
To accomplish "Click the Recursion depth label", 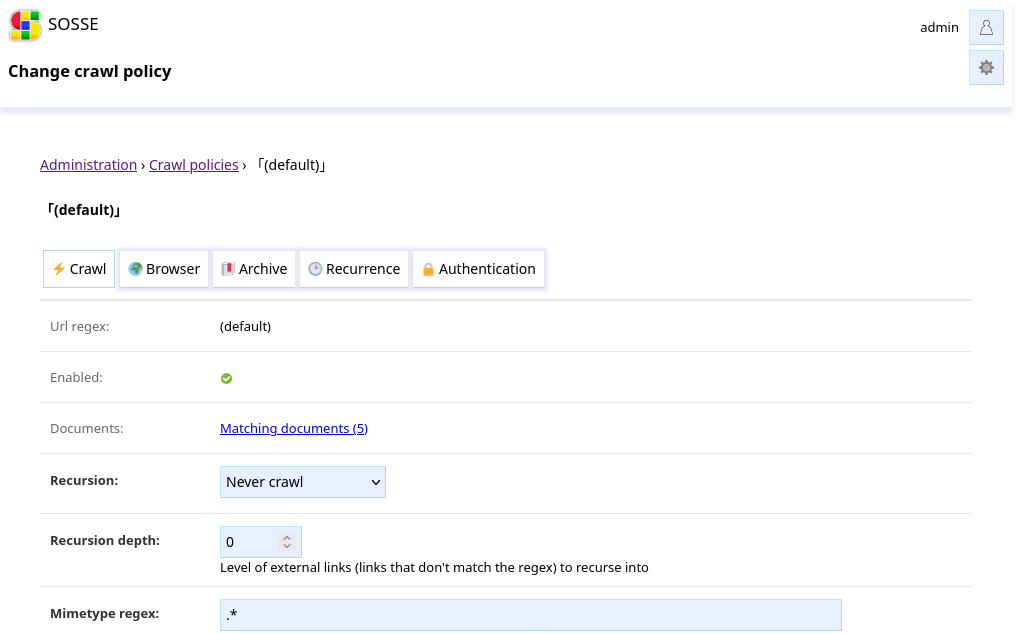I will (105, 541).
